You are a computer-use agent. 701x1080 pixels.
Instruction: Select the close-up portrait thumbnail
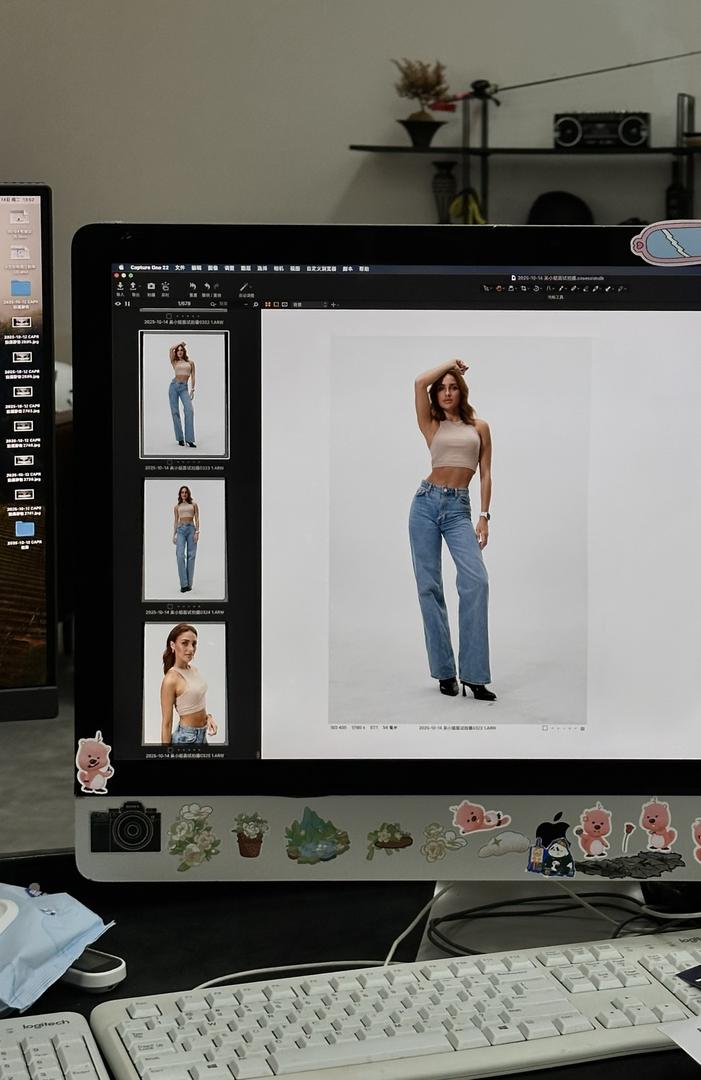[x=184, y=684]
